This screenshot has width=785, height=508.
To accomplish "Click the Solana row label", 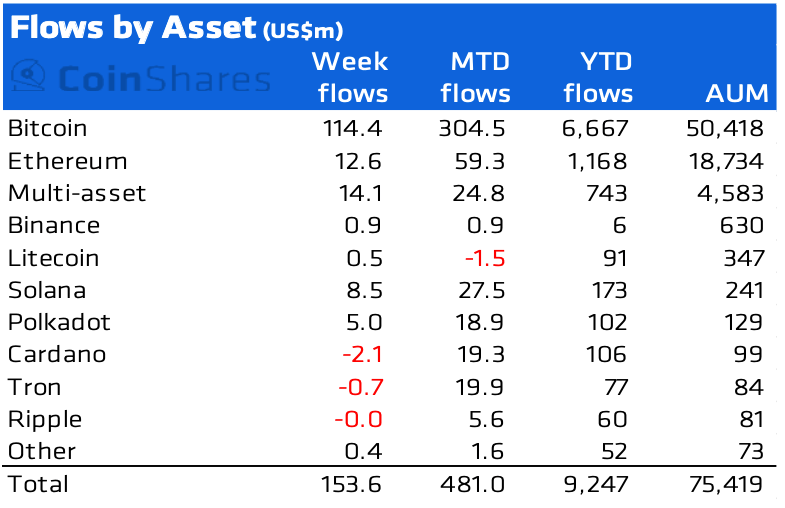I will [x=46, y=290].
